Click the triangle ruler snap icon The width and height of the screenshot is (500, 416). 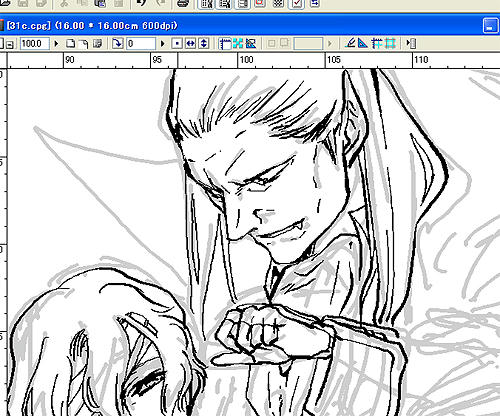pos(363,43)
